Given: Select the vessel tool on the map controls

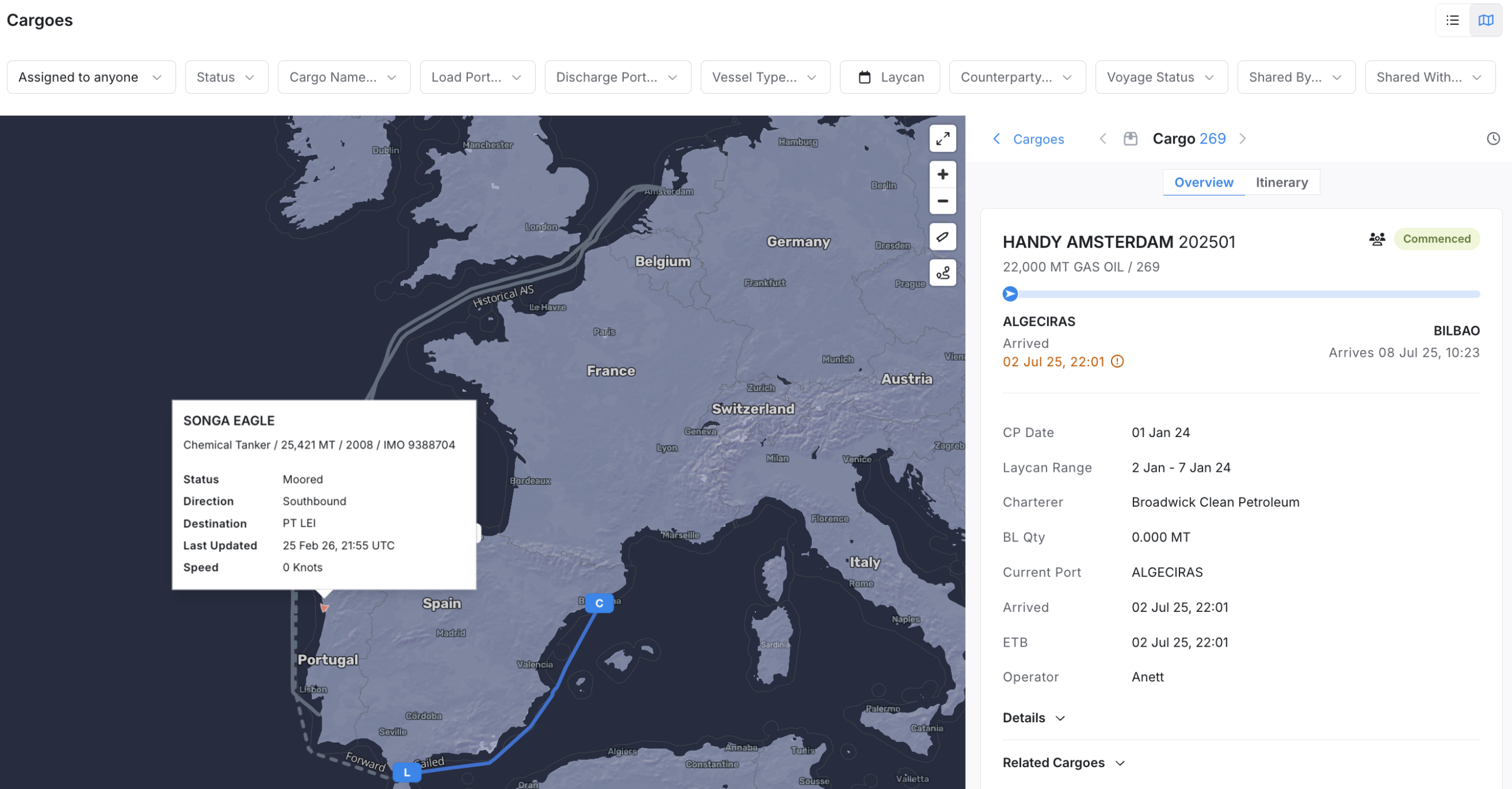Looking at the screenshot, I should point(943,236).
